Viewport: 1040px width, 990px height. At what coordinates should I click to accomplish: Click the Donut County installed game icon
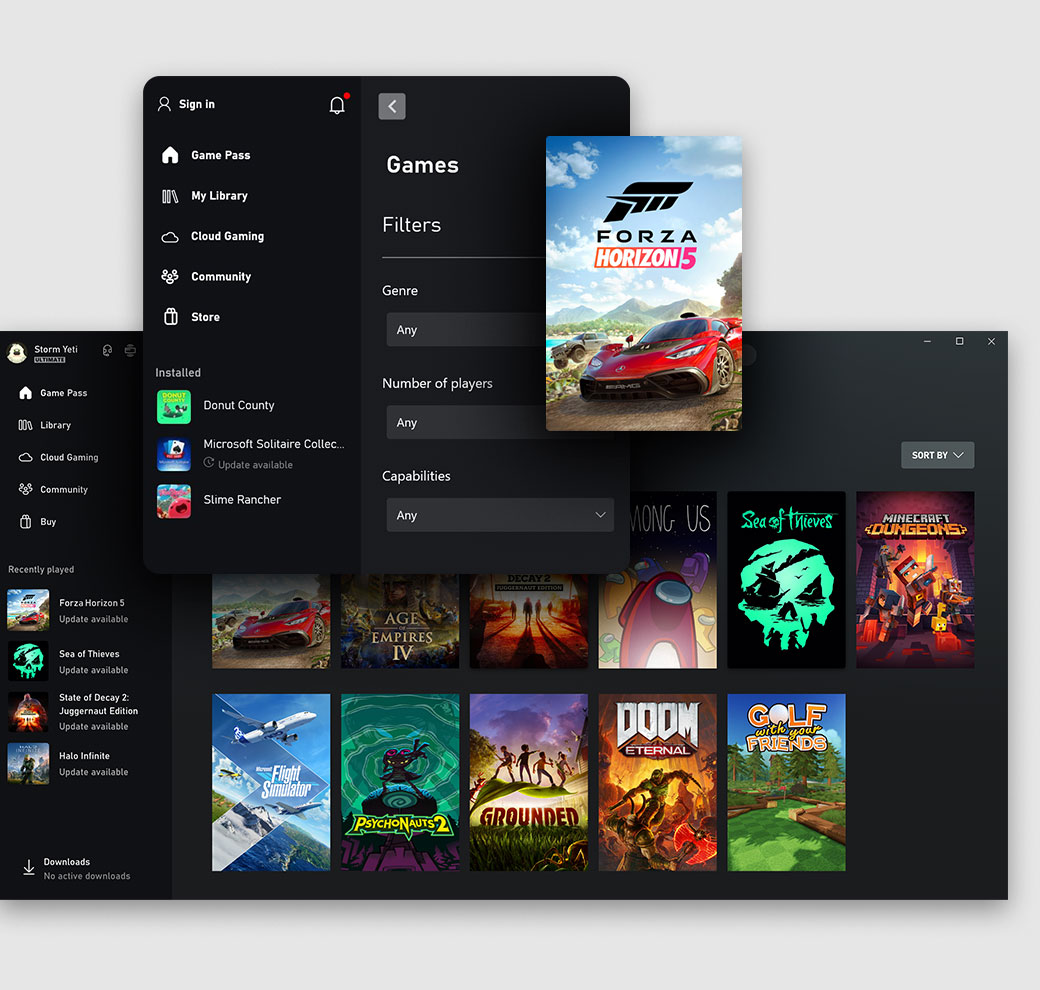174,406
